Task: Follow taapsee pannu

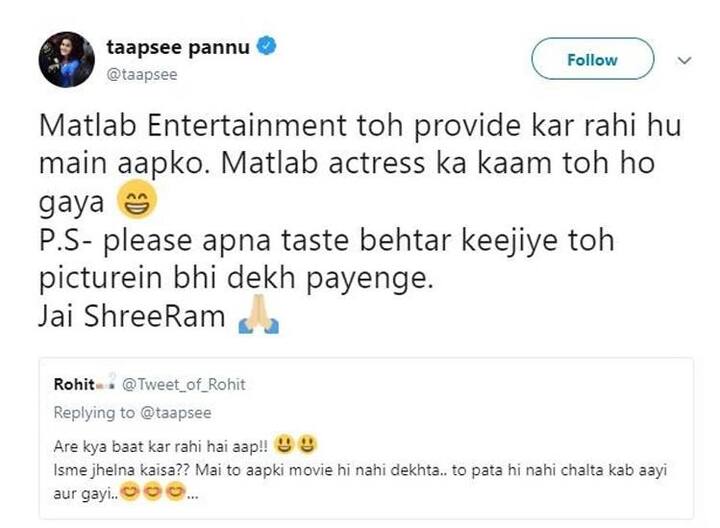Action: [592, 60]
